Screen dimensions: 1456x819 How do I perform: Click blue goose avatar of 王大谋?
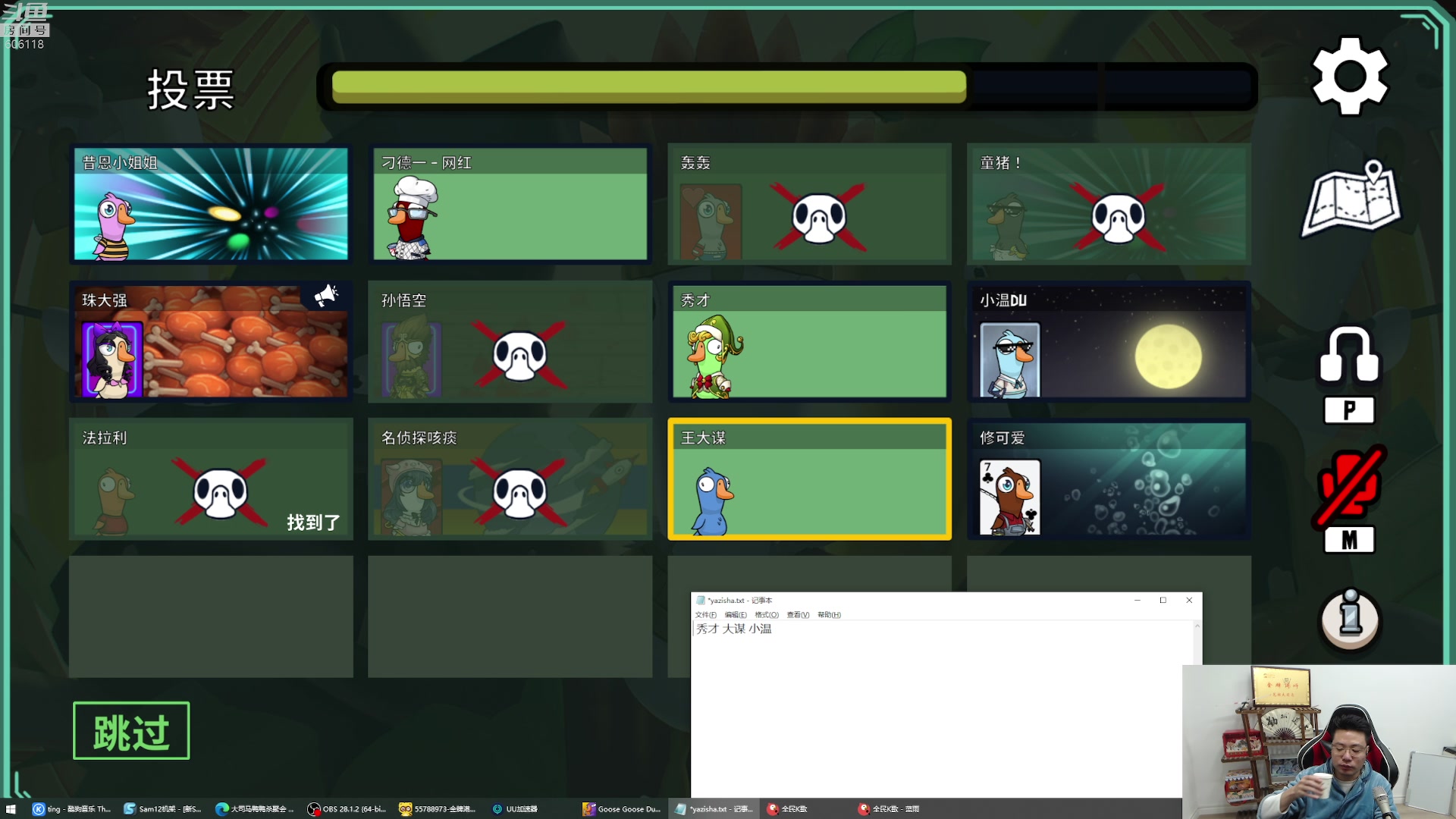(x=712, y=500)
